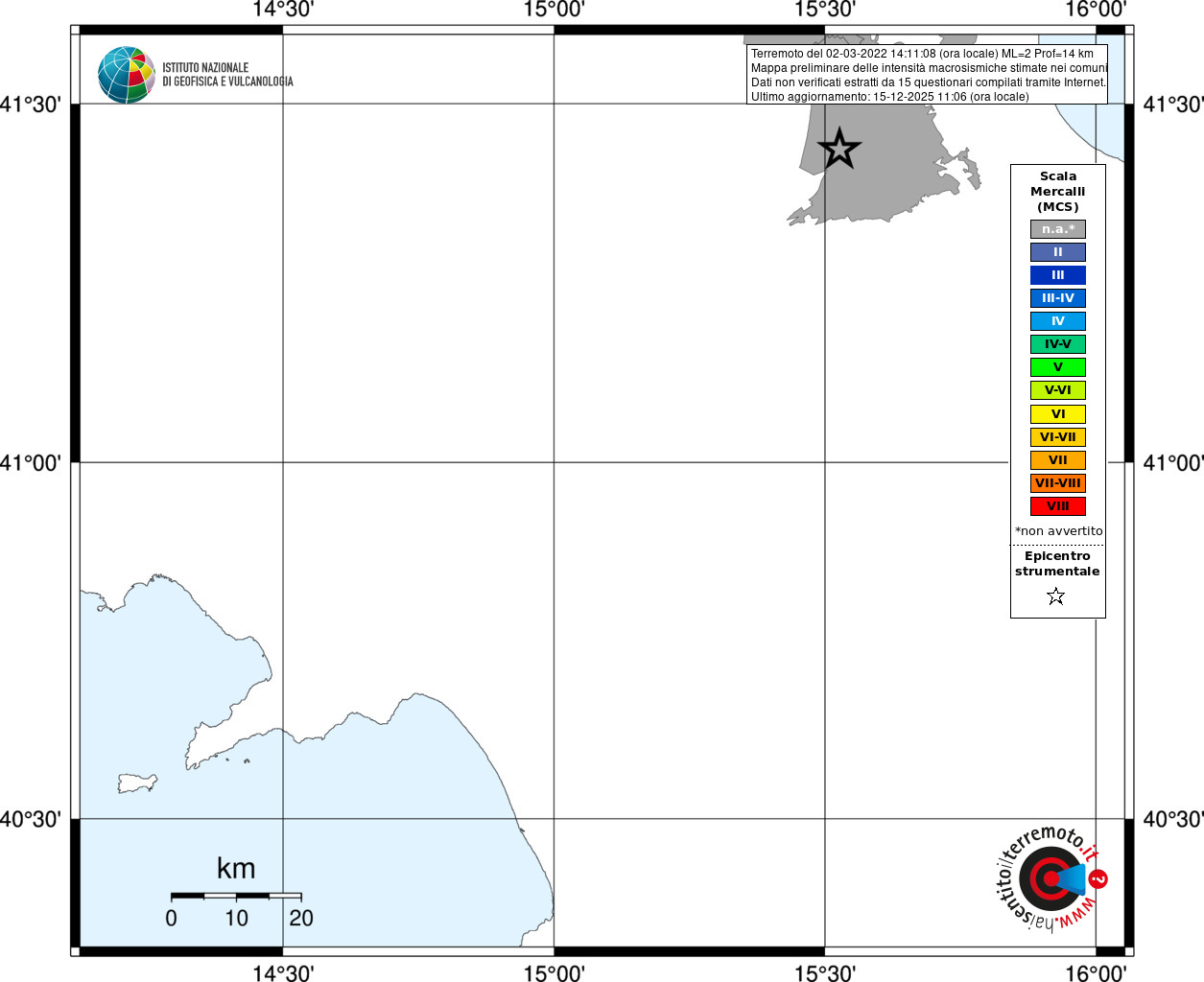Select the VIII red legend swatch
The width and height of the screenshot is (1204, 982).
(1058, 506)
